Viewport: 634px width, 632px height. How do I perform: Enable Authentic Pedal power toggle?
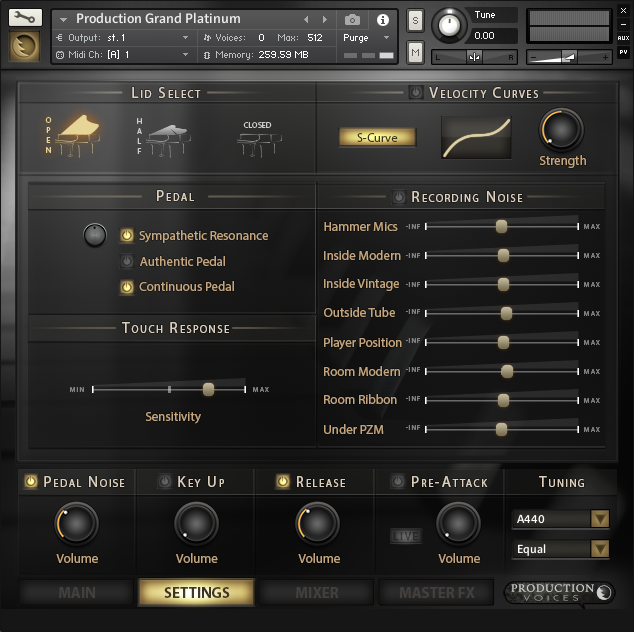(127, 261)
